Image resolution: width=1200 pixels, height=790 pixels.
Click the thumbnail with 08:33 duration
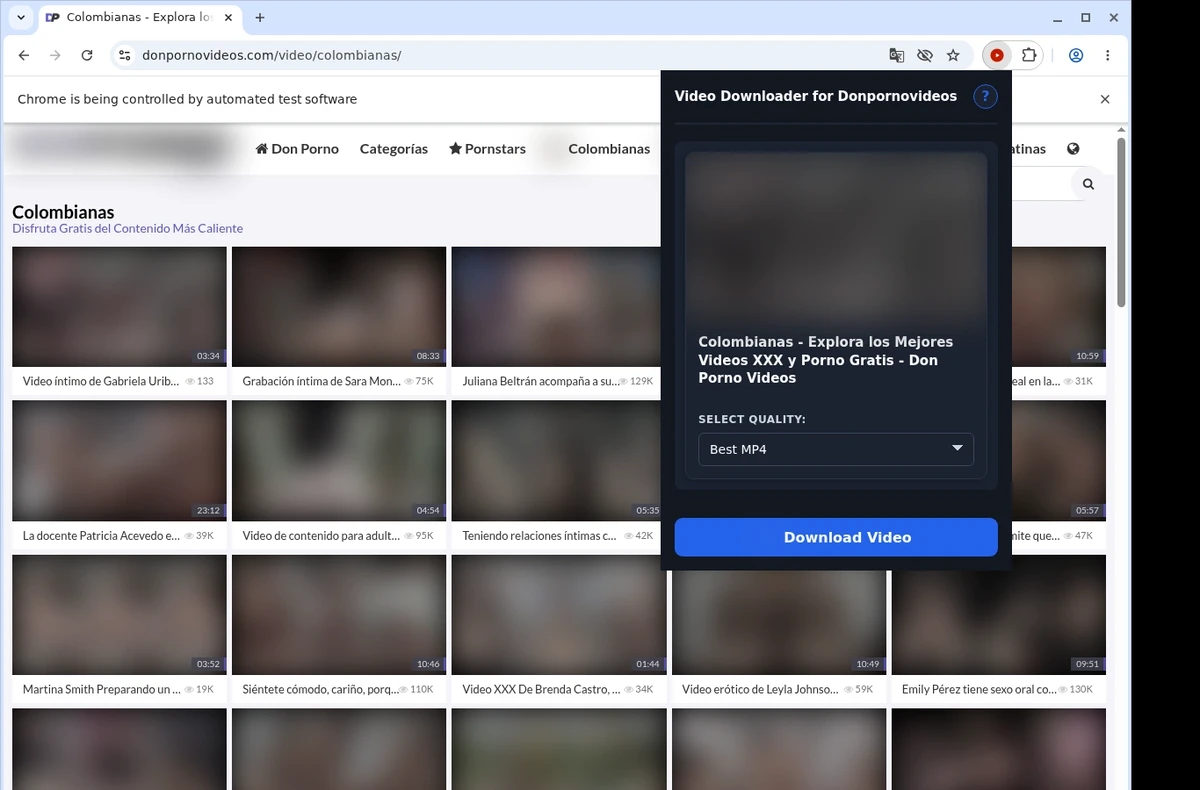339,307
